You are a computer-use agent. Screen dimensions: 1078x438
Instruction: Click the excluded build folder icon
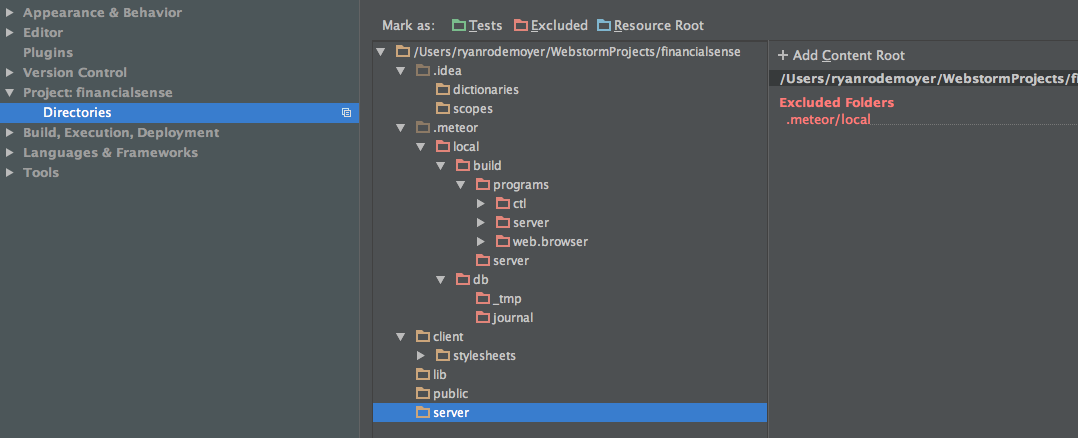pos(463,166)
